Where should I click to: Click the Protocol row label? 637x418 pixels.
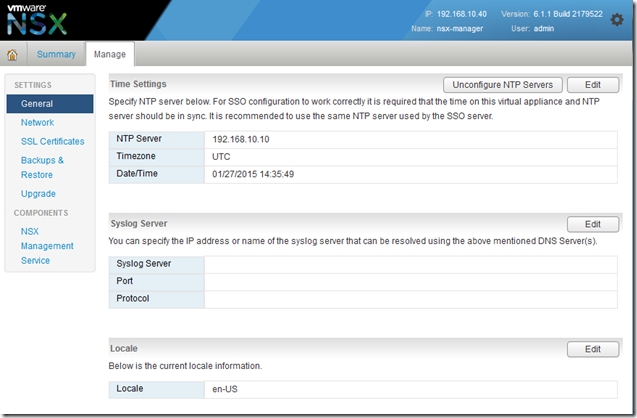pos(132,298)
